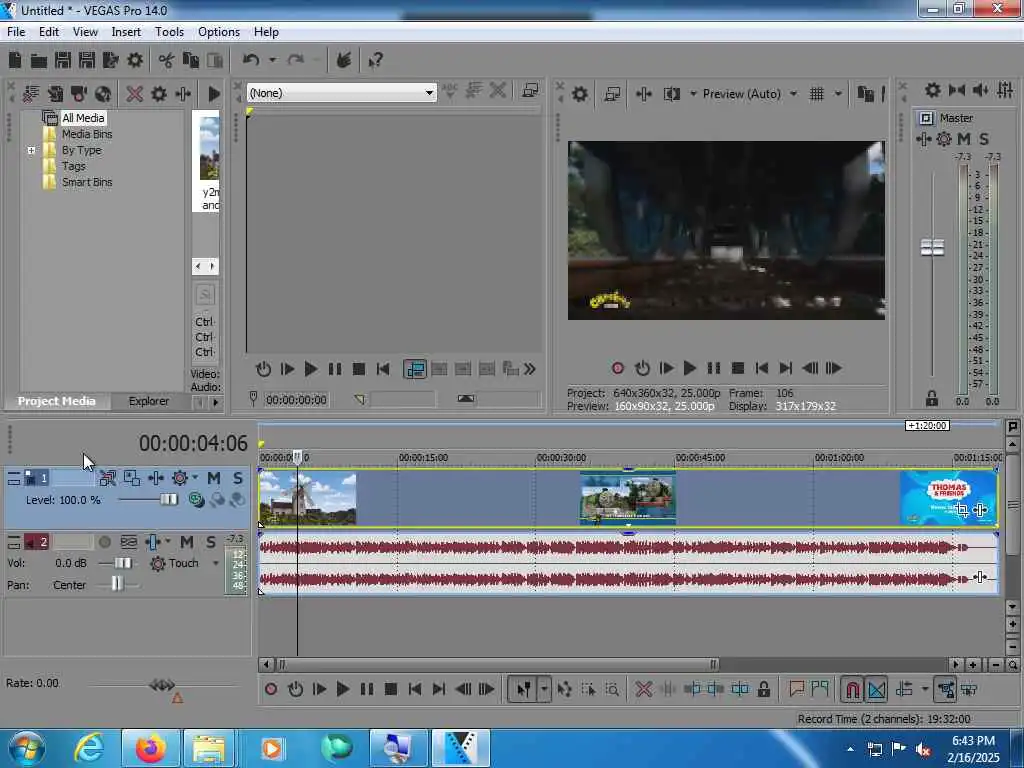This screenshot has width=1024, height=768.
Task: Open Video Preview properties gear icon
Action: coord(580,94)
